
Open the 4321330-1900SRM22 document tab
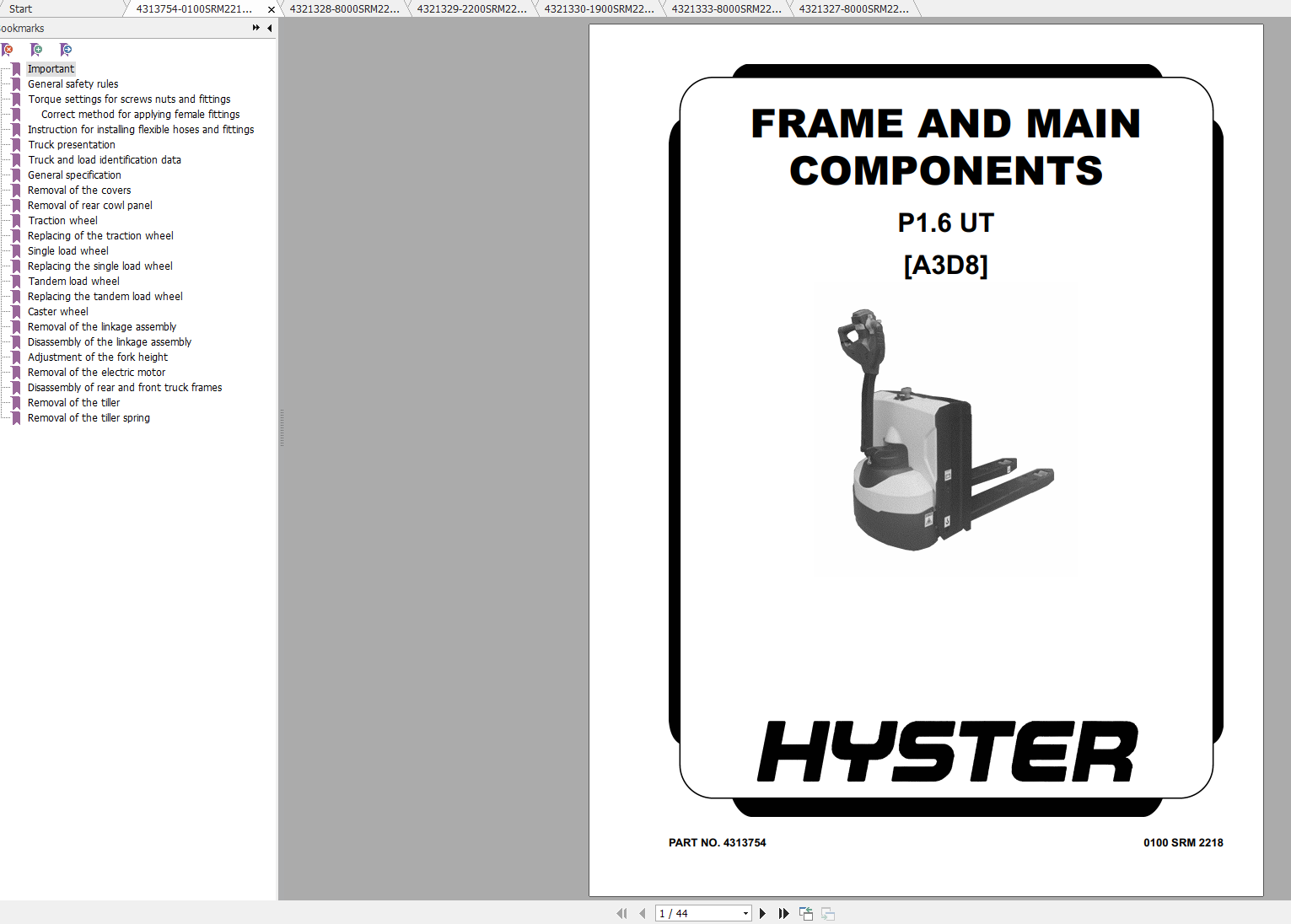tap(596, 8)
